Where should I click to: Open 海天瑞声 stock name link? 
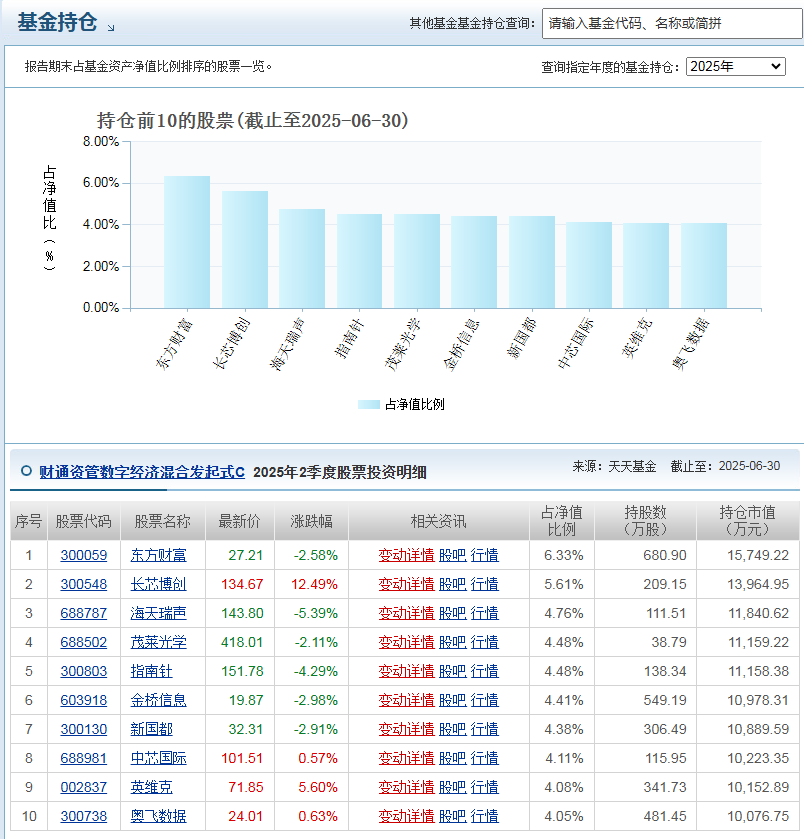(x=158, y=613)
